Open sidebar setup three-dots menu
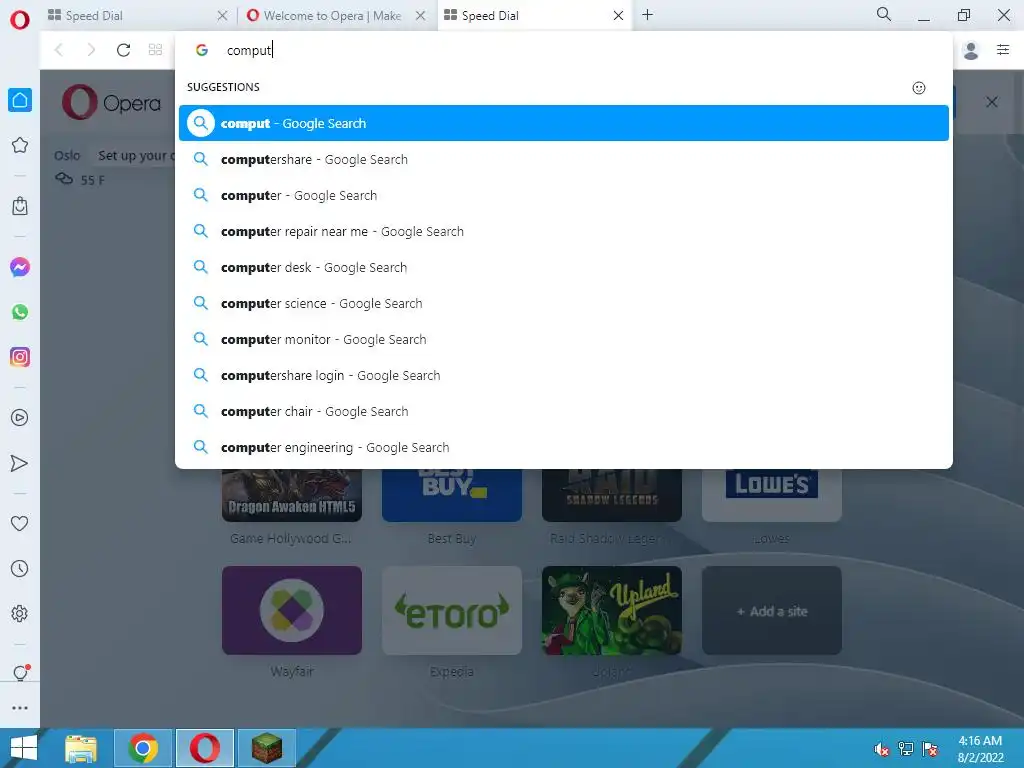Viewport: 1024px width, 768px height. pyautogui.click(x=20, y=708)
